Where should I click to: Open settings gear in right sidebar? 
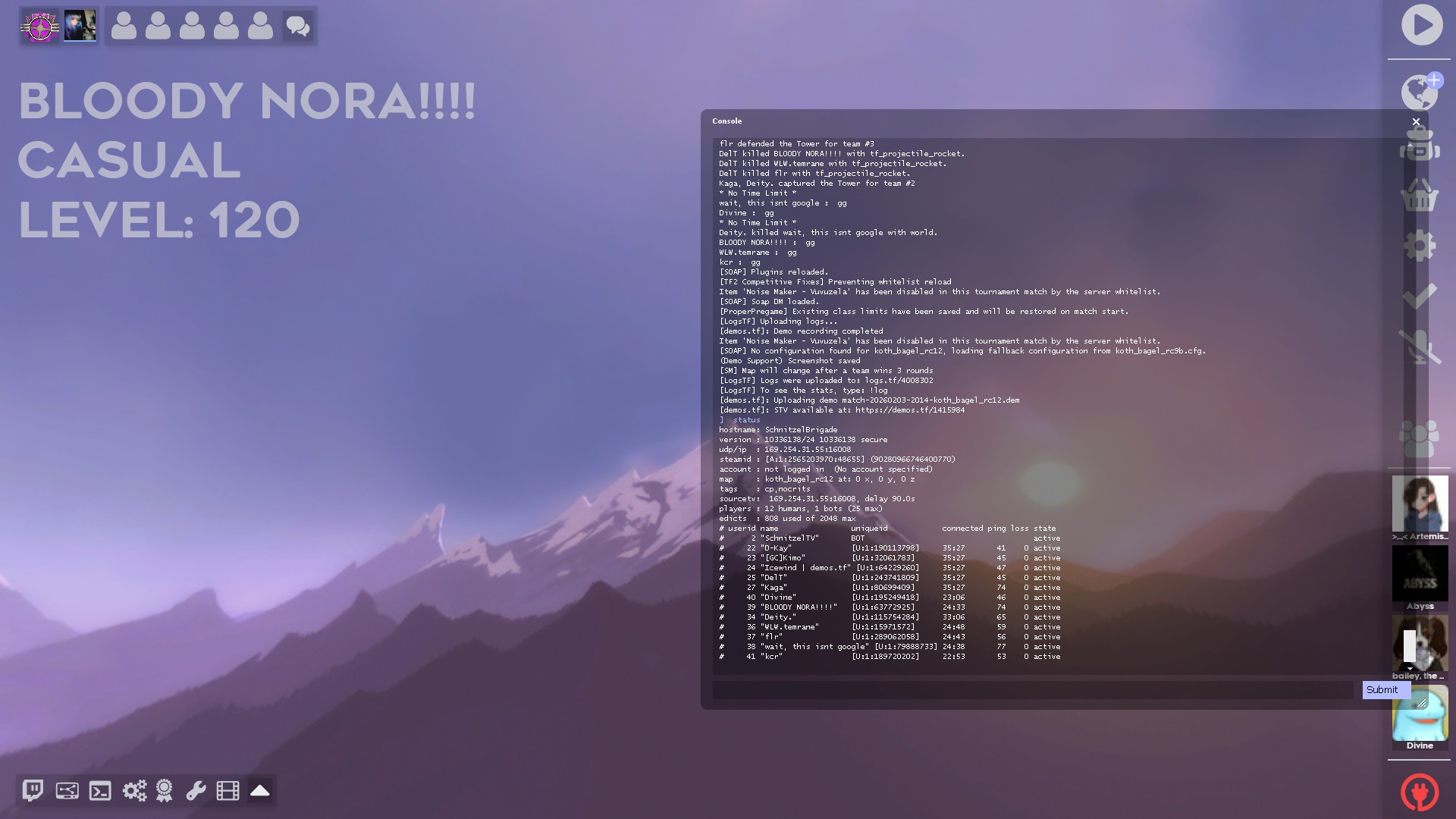[1420, 246]
